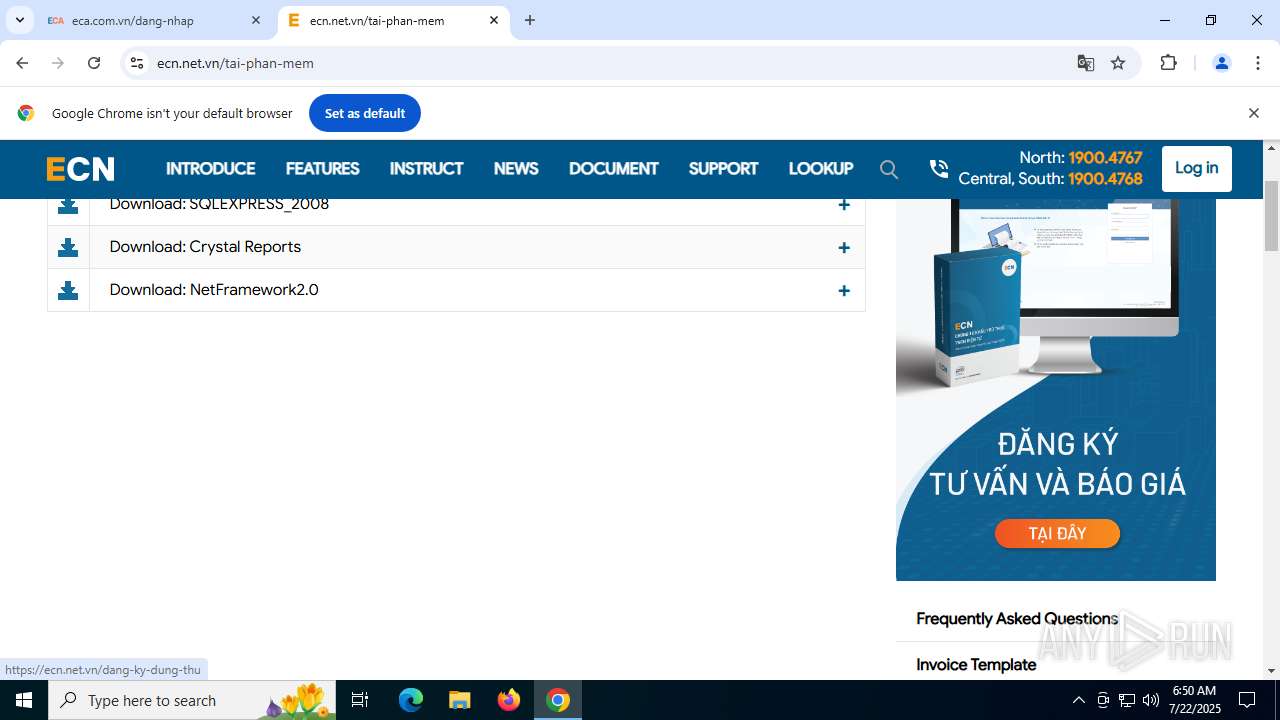Open the Chrome profile avatar
Screen dimensions: 1280x720
click(x=1221, y=63)
